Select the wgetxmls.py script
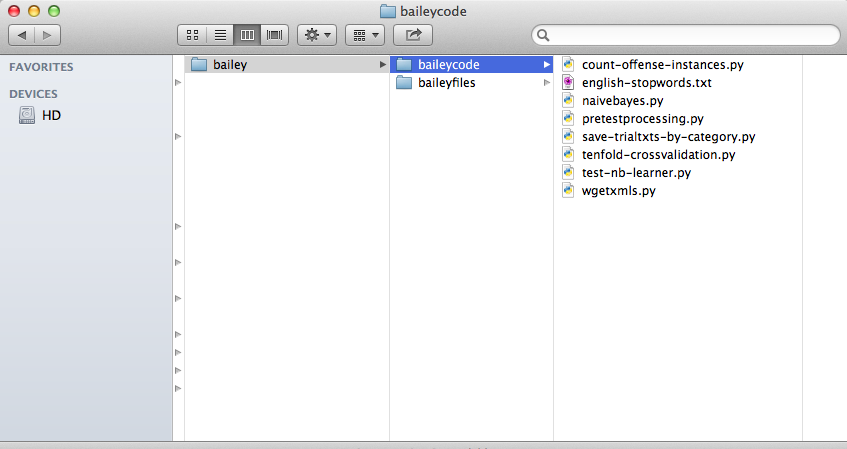Image resolution: width=847 pixels, height=449 pixels. (x=618, y=191)
